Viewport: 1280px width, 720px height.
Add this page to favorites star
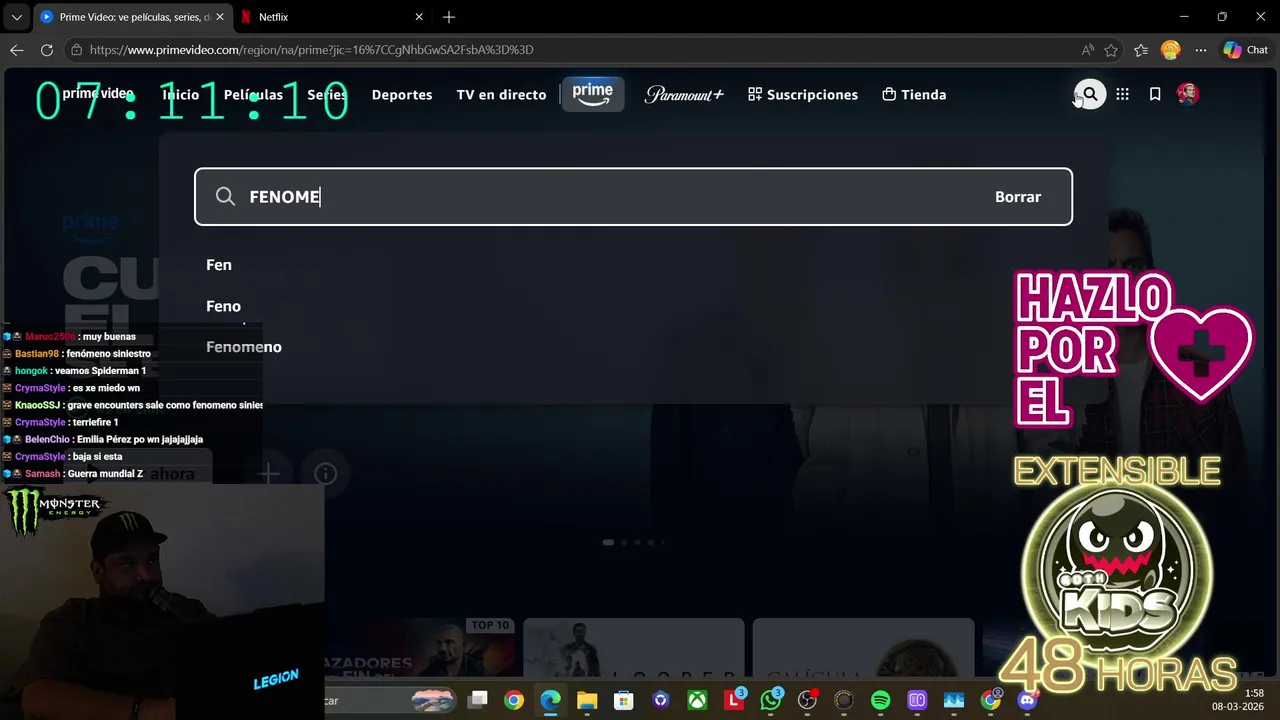tap(1111, 50)
